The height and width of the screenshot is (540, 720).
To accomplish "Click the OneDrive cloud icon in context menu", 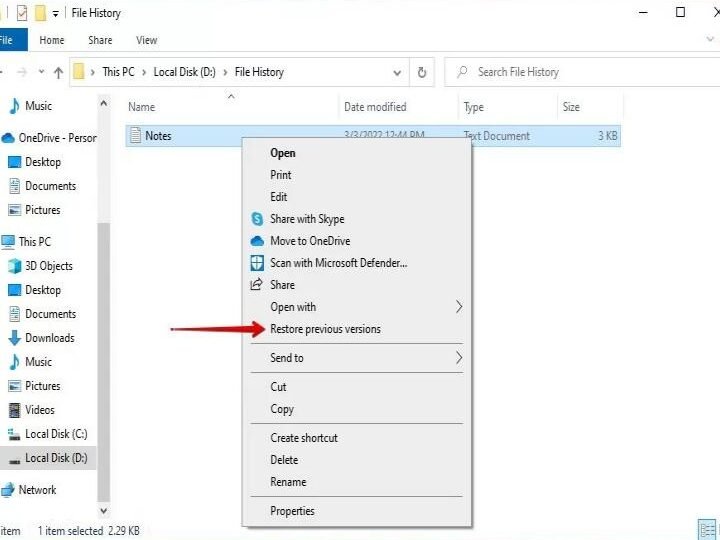I will 257,241.
